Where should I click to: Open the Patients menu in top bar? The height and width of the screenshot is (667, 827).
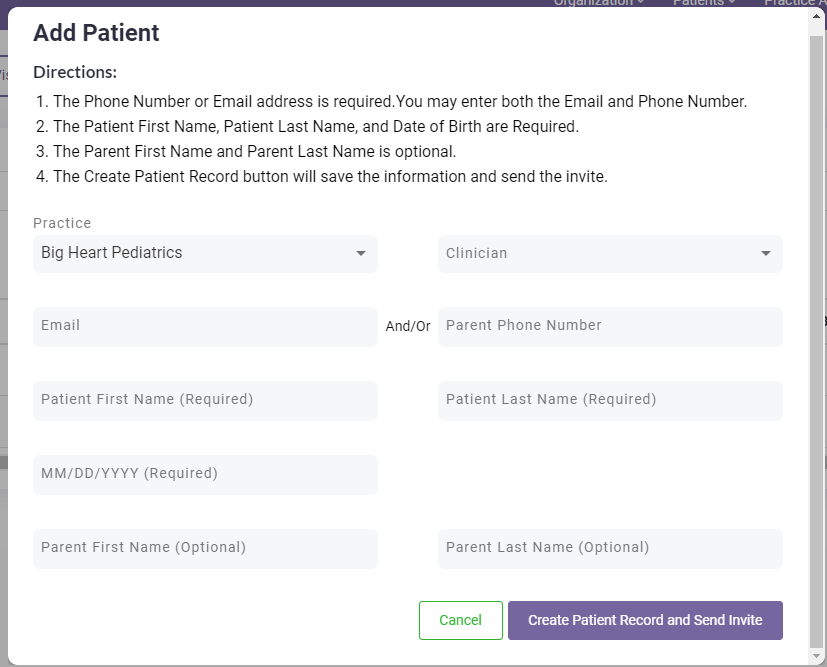(x=704, y=3)
